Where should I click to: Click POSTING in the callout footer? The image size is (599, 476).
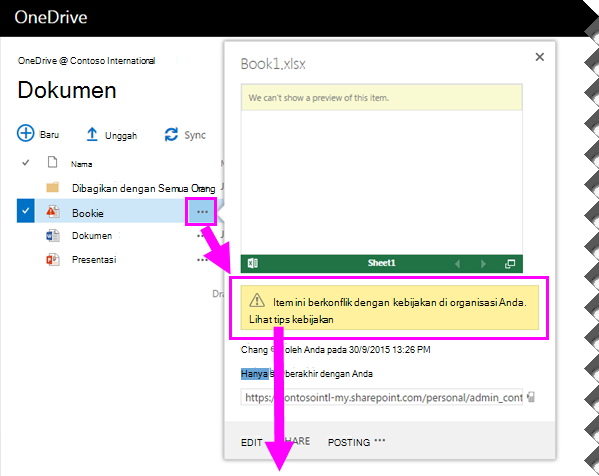click(349, 442)
